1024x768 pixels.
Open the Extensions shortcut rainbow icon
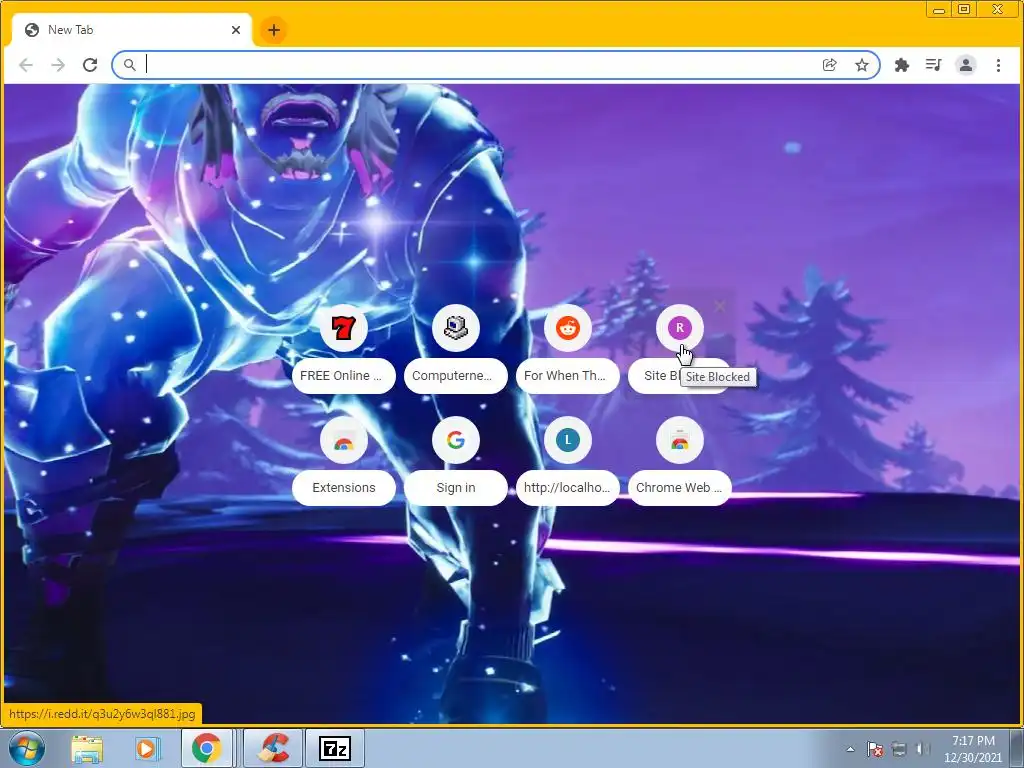[344, 440]
